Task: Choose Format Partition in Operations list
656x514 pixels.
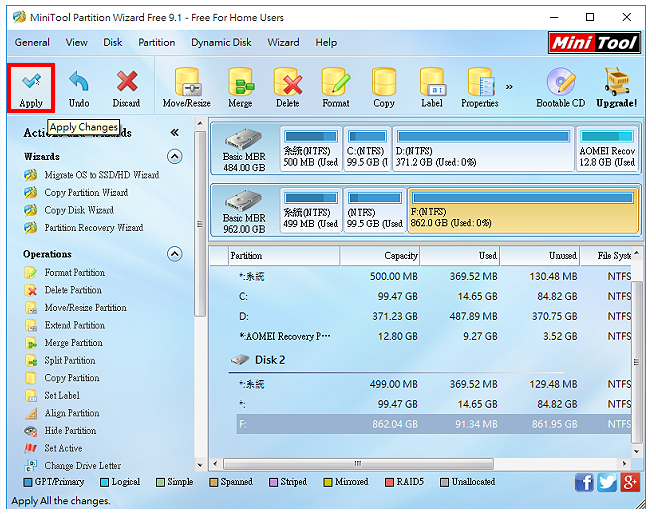Action: coord(65,273)
